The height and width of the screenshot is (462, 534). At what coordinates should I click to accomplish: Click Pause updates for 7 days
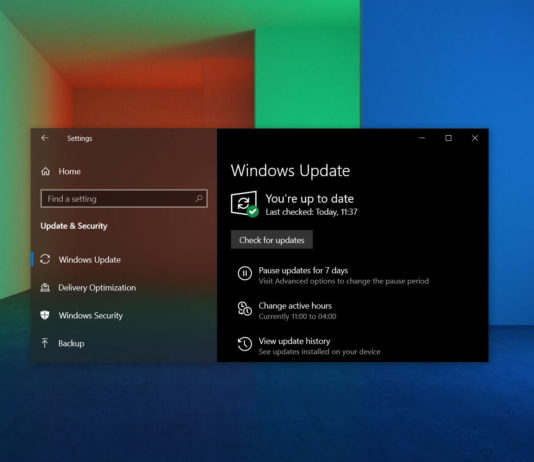[x=303, y=270]
